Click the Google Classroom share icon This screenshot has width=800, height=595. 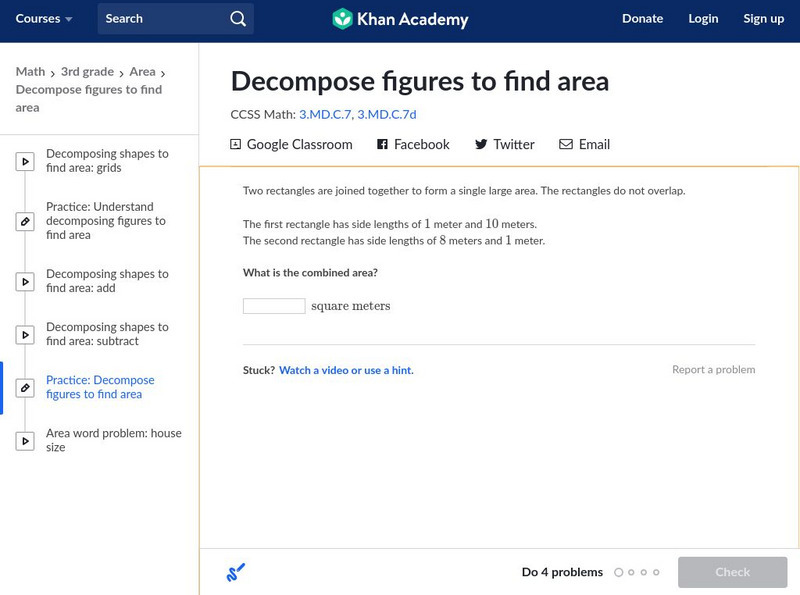click(x=236, y=145)
